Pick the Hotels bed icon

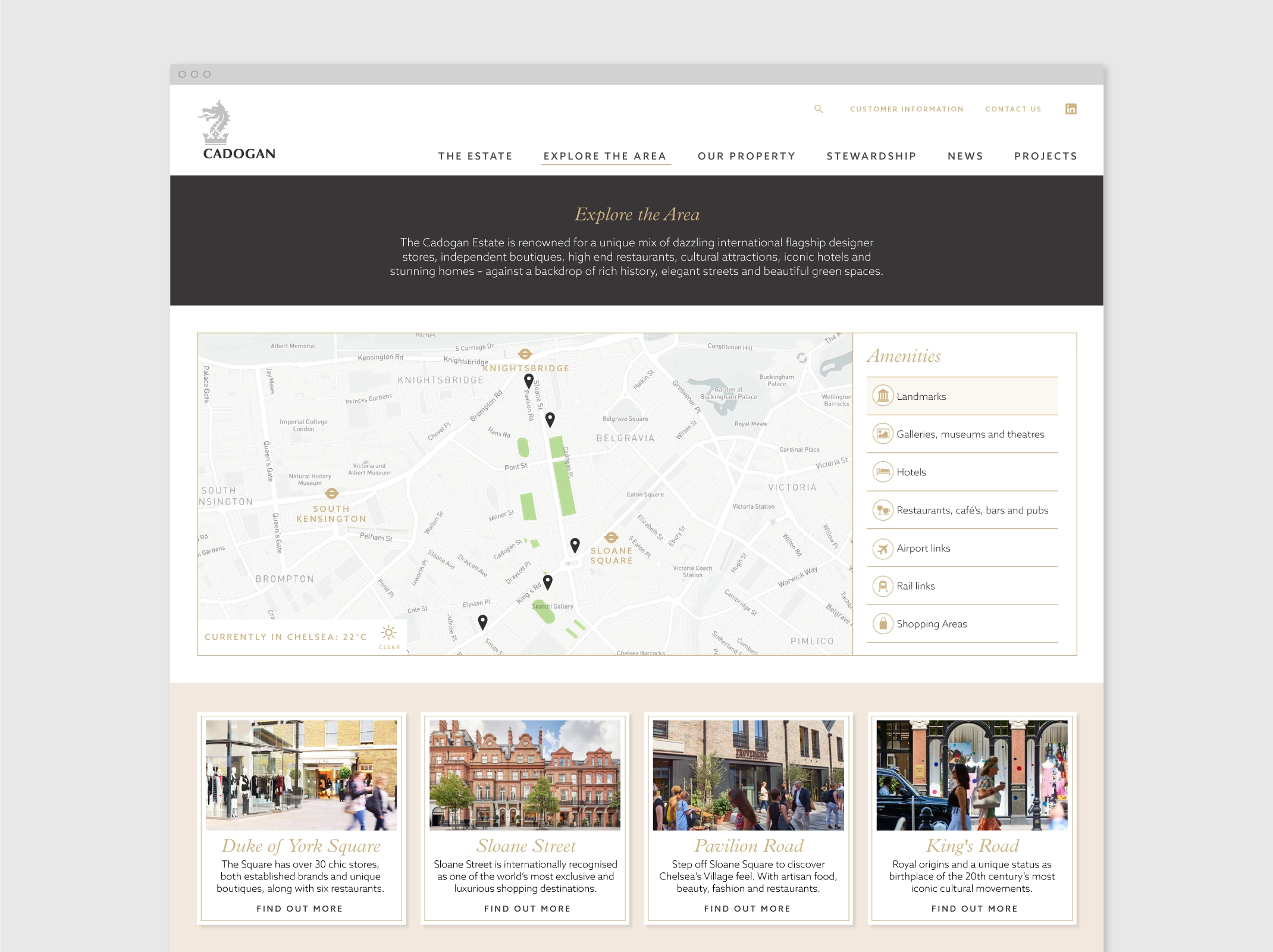tap(883, 472)
